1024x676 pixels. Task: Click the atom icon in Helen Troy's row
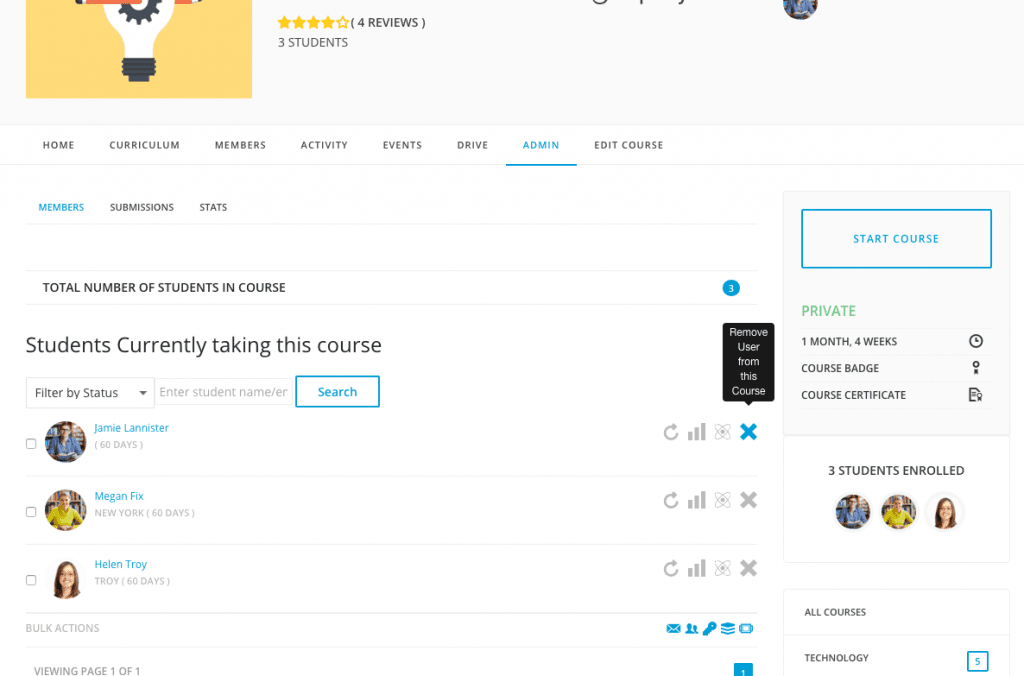tap(722, 568)
